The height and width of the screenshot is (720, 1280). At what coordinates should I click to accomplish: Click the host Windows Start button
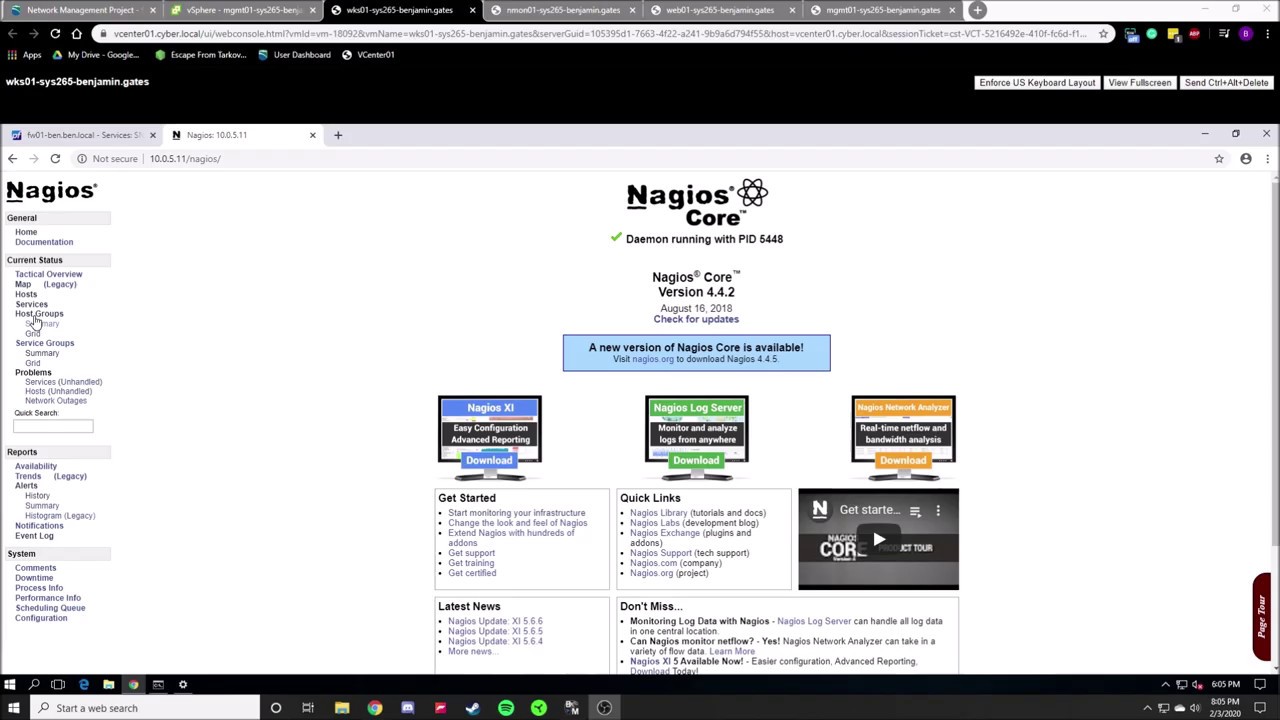(x=14, y=708)
